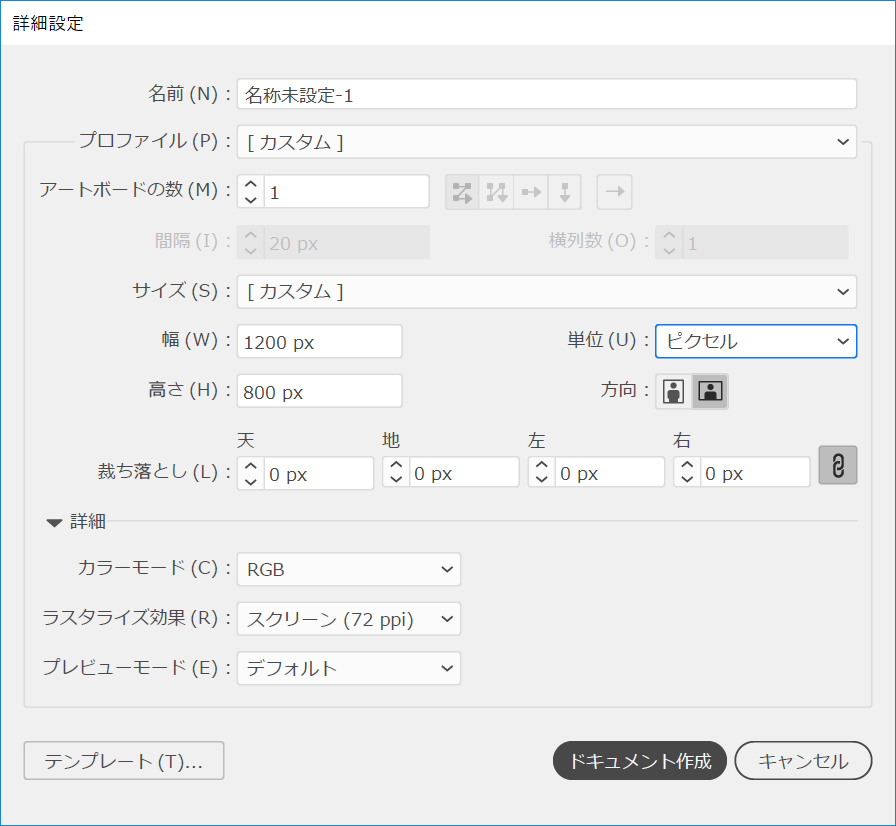Open the 単位 ピクセル dropdown

click(755, 341)
